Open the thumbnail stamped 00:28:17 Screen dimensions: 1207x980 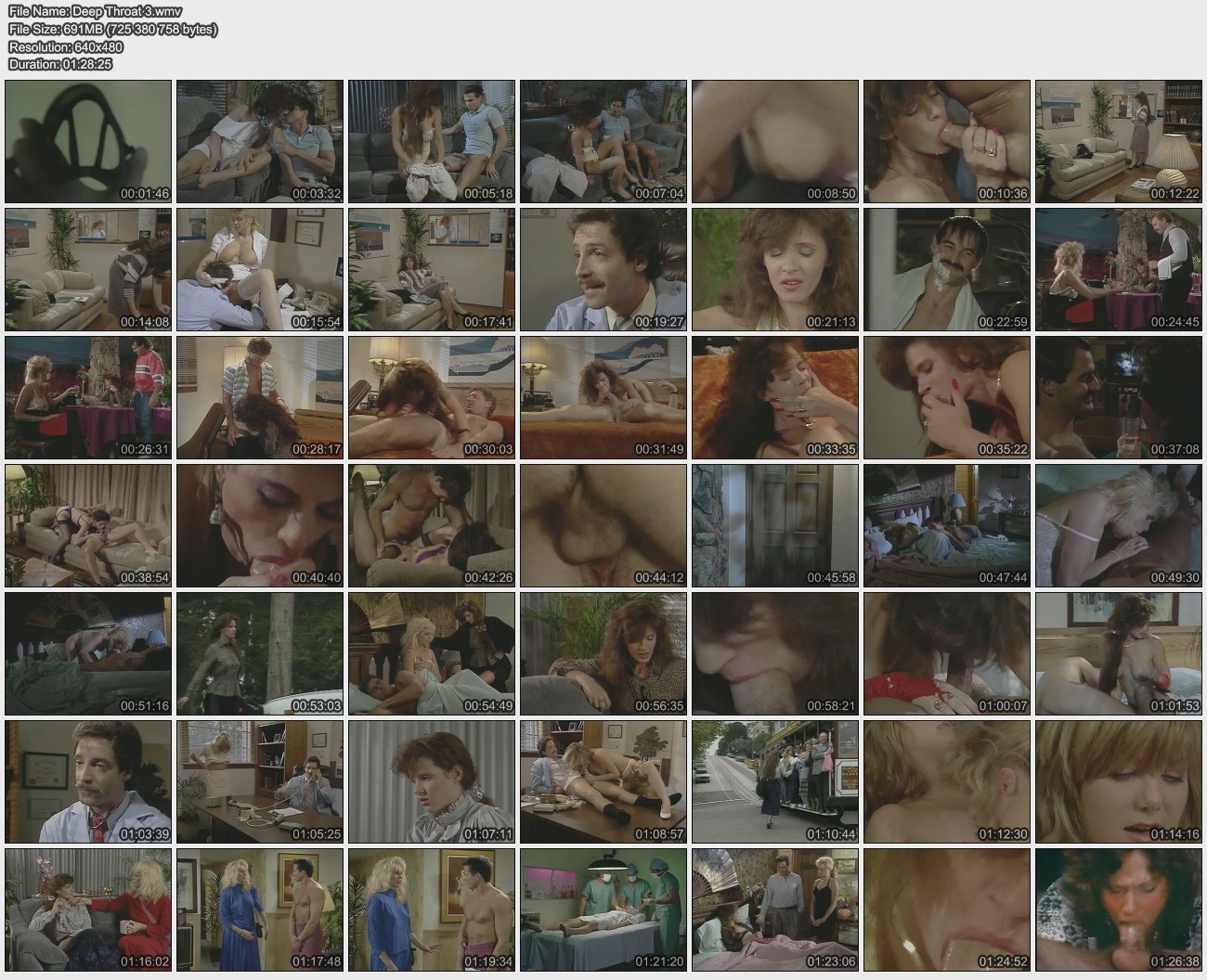260,397
